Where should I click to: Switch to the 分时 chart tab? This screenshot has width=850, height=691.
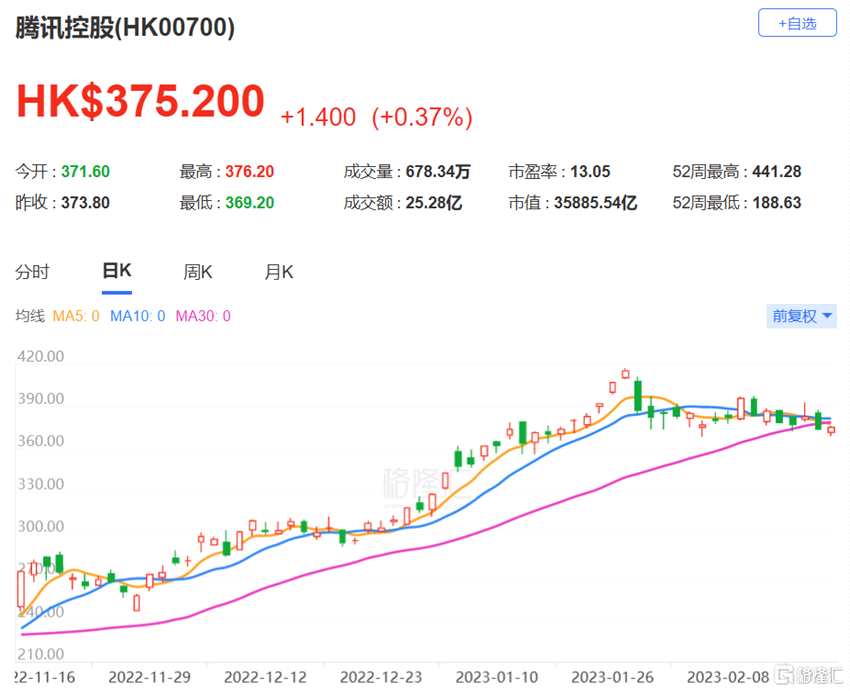pos(32,272)
